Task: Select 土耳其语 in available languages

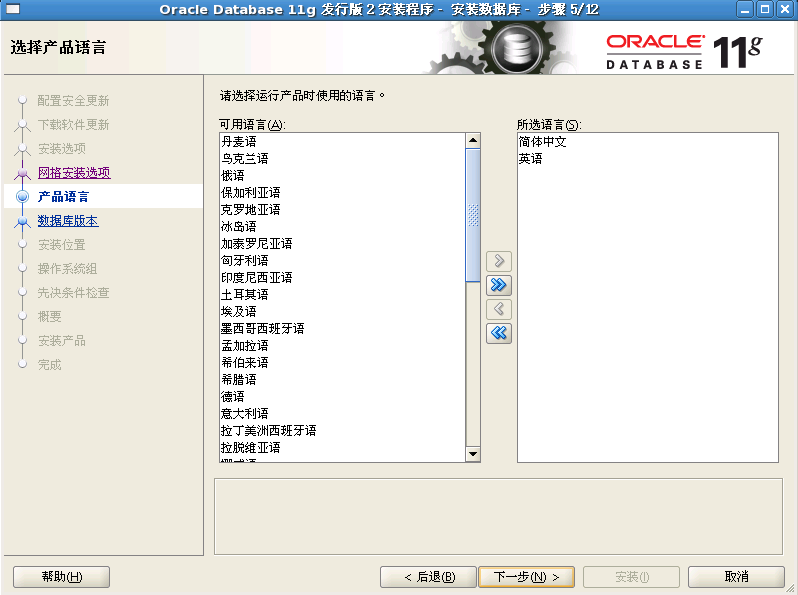Action: coord(343,295)
